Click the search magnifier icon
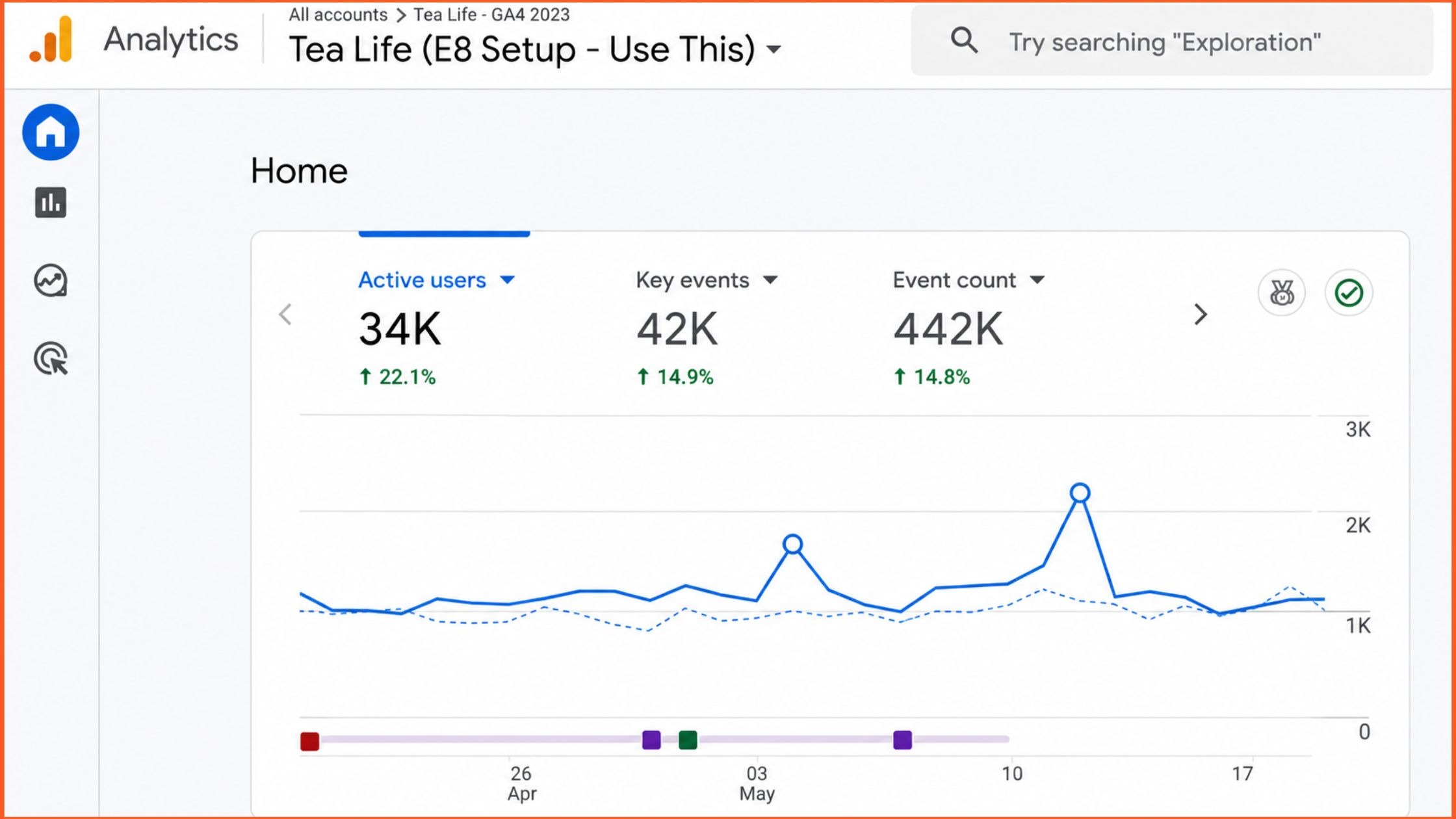Screen dimensions: 1456x819 964,40
